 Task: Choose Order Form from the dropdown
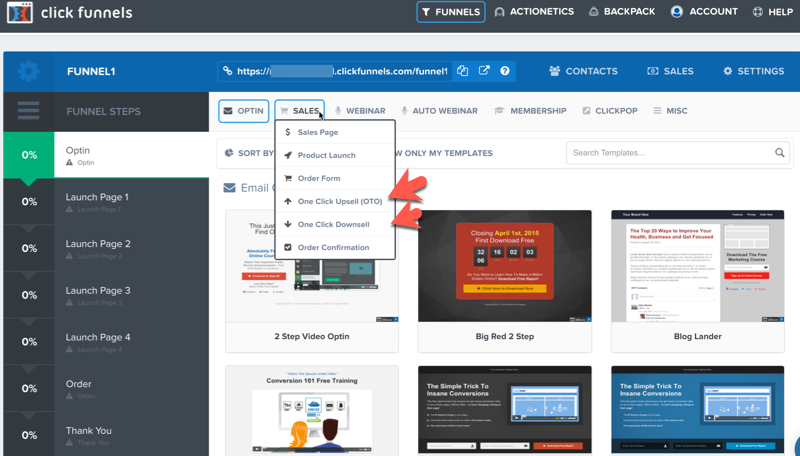(335, 178)
